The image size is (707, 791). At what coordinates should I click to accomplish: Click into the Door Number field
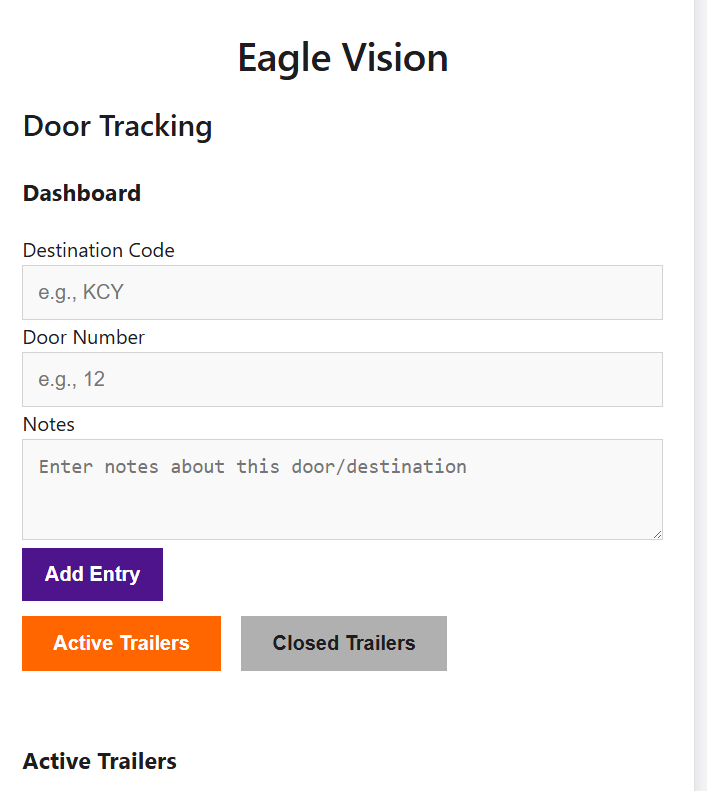(342, 379)
